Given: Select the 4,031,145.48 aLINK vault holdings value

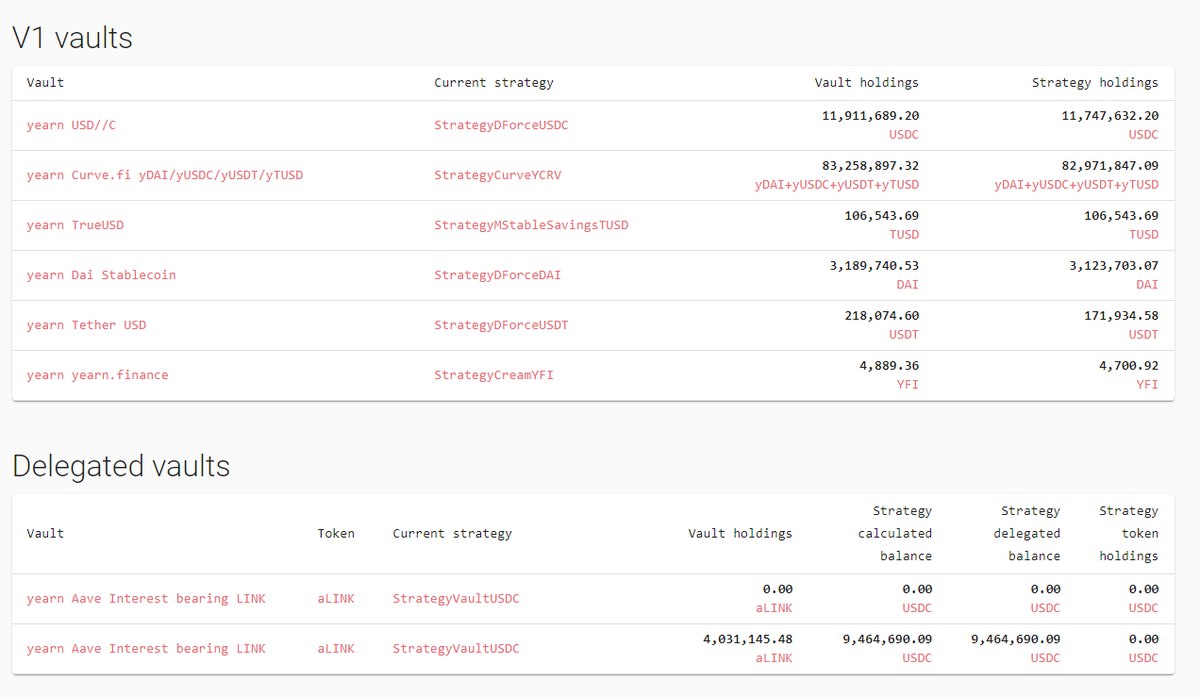Looking at the screenshot, I should pyautogui.click(x=748, y=639).
